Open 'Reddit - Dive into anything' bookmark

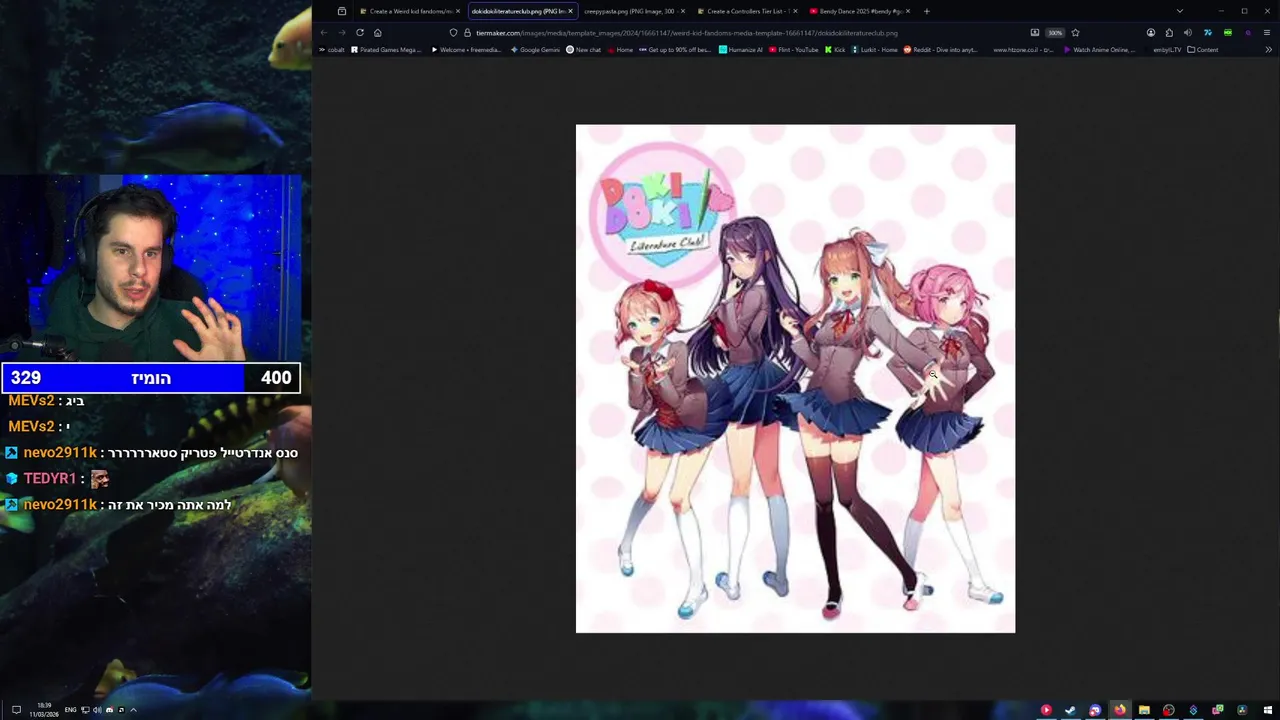pyautogui.click(x=941, y=50)
